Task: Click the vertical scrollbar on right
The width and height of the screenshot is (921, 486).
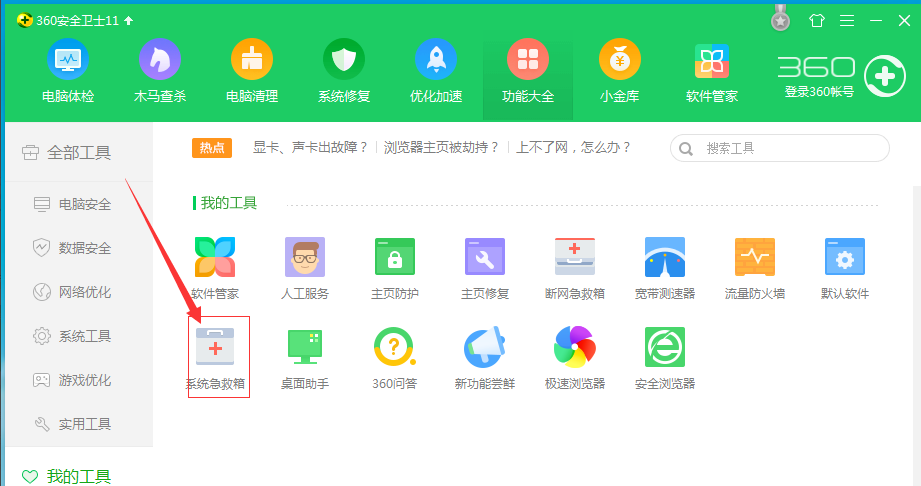Action: click(917, 335)
